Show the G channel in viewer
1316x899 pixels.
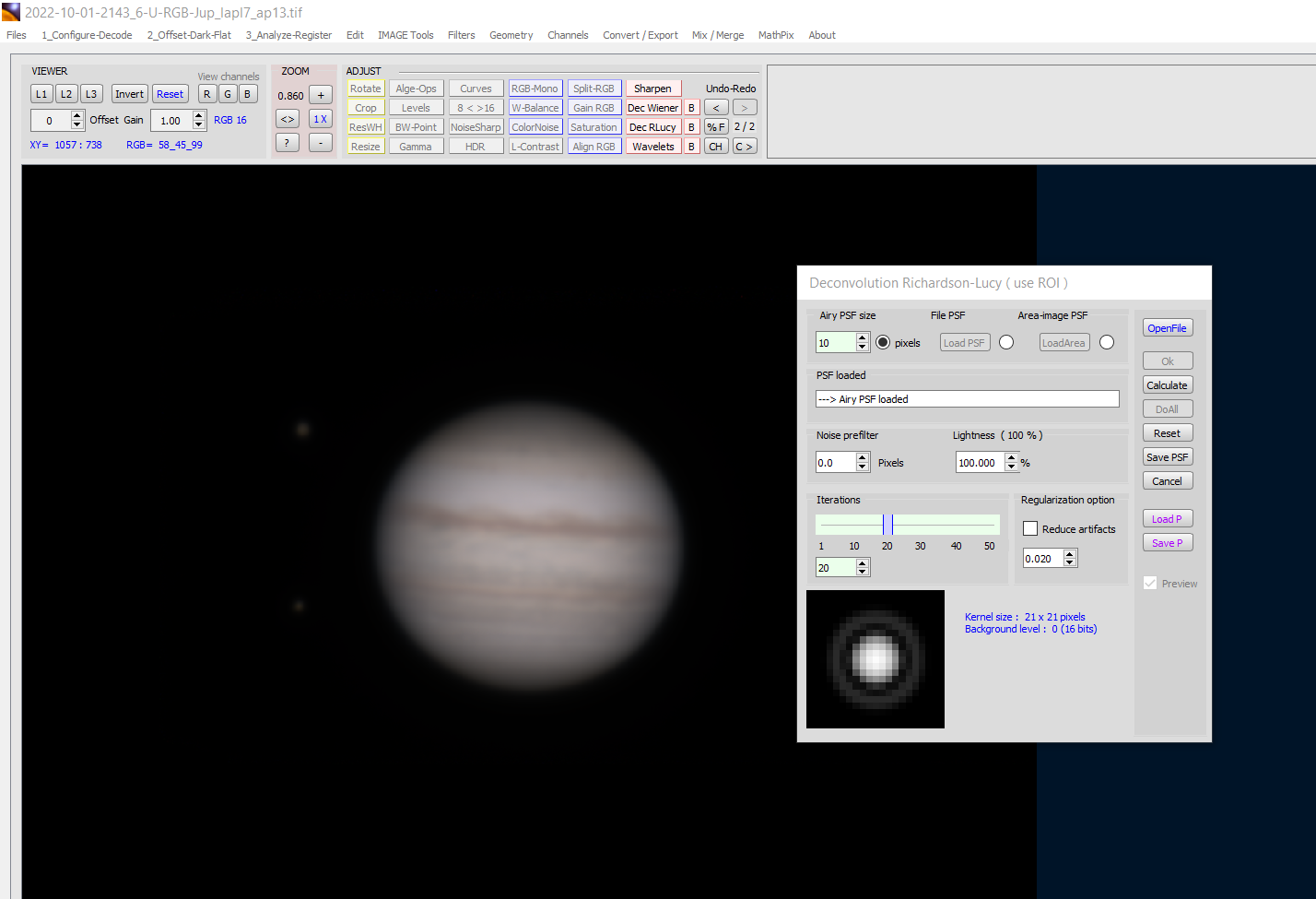coord(228,94)
